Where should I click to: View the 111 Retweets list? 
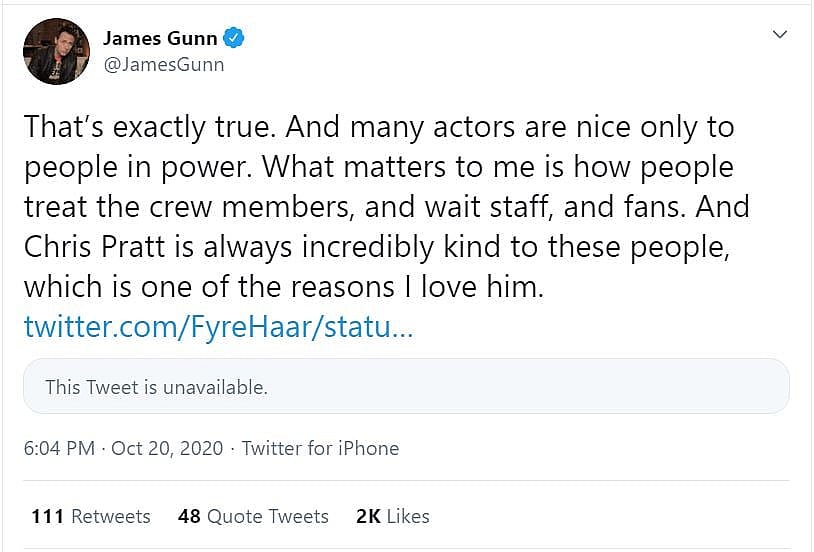[90, 516]
